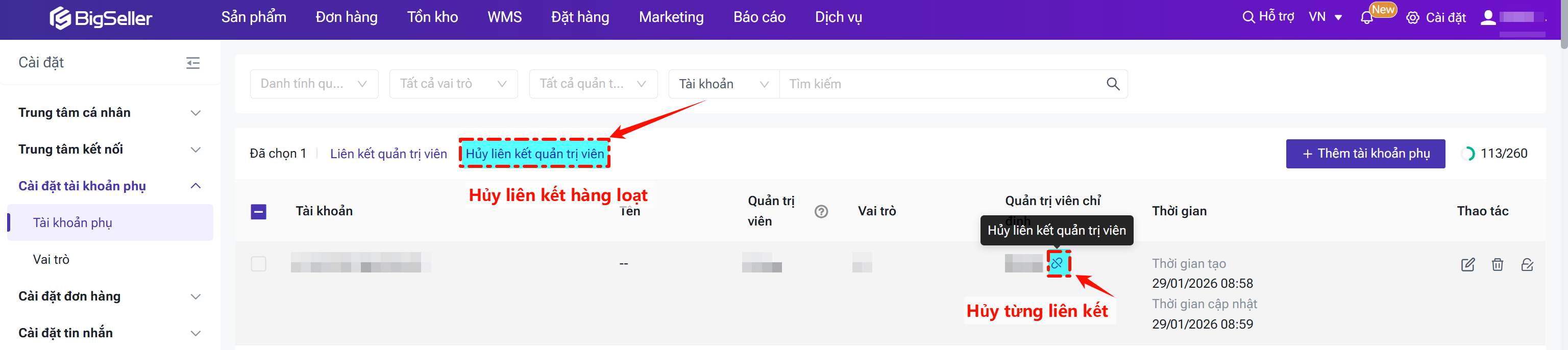The image size is (1568, 350).
Task: Click "Thêm tài khoản phụ" button
Action: pyautogui.click(x=1365, y=154)
